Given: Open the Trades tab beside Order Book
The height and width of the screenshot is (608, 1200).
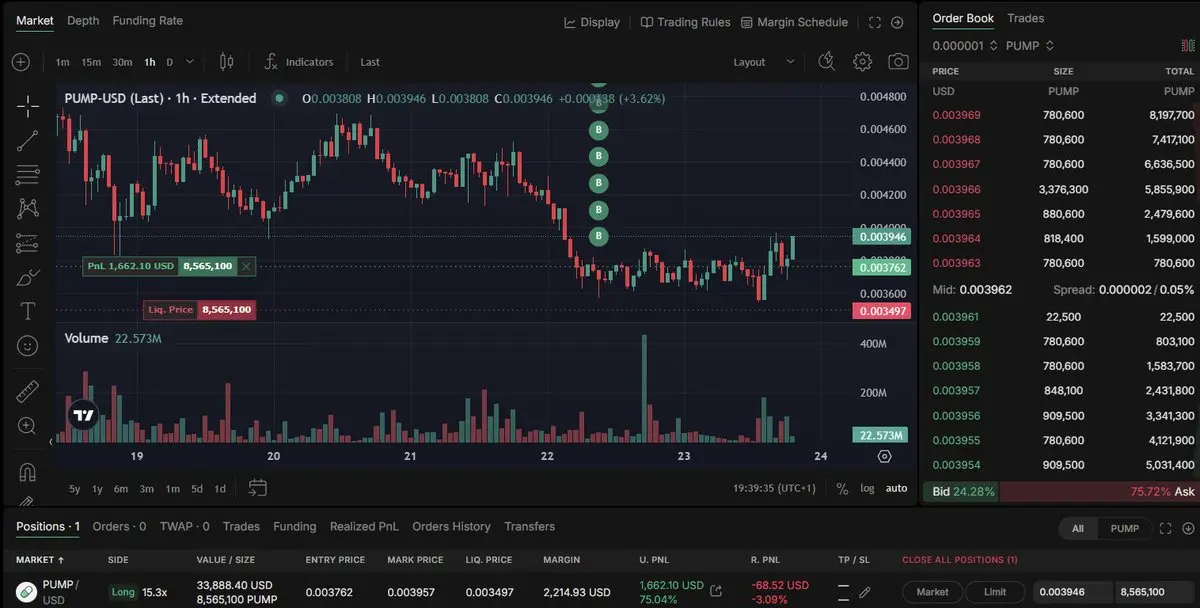Looking at the screenshot, I should click(1026, 18).
